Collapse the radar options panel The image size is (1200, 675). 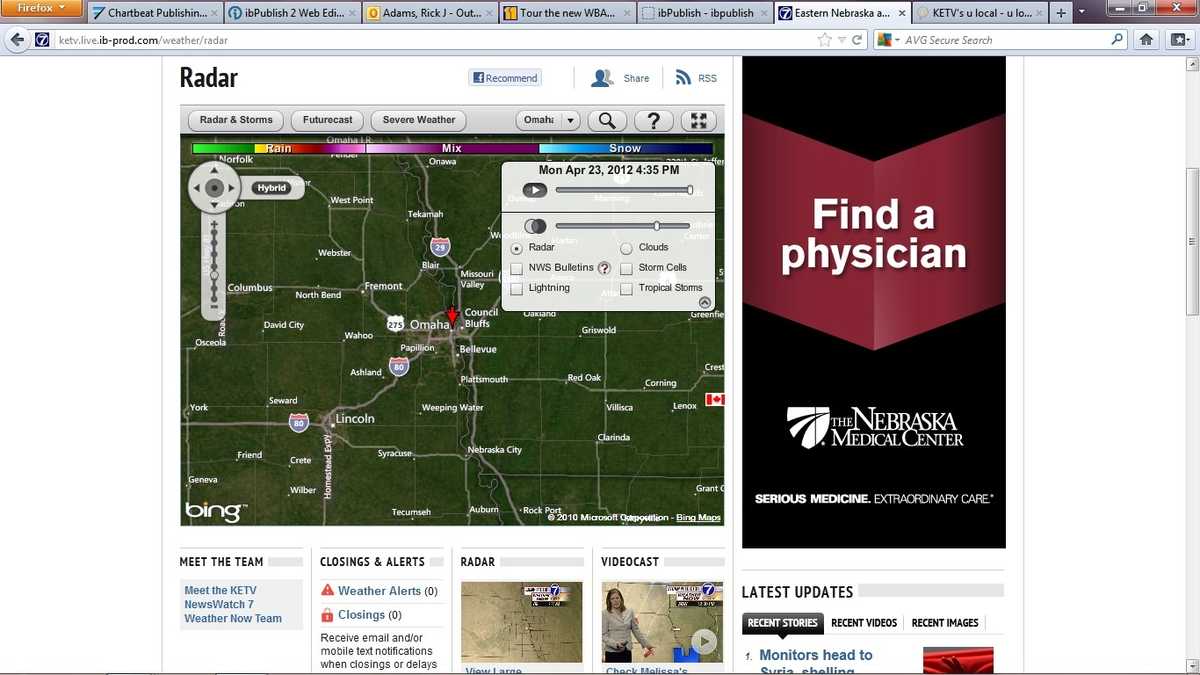tap(705, 301)
